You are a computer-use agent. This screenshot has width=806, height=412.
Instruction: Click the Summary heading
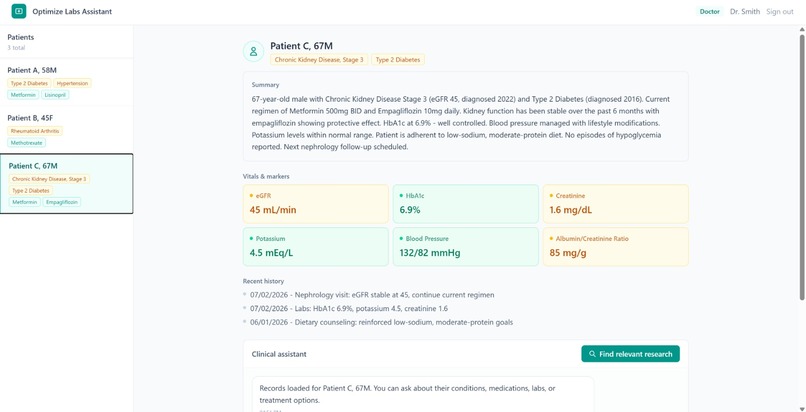tap(266, 85)
